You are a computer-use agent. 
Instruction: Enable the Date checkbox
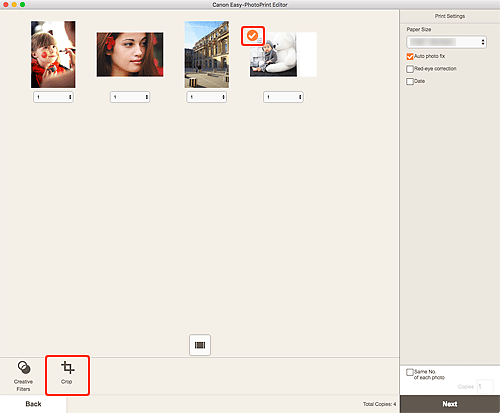coord(410,81)
